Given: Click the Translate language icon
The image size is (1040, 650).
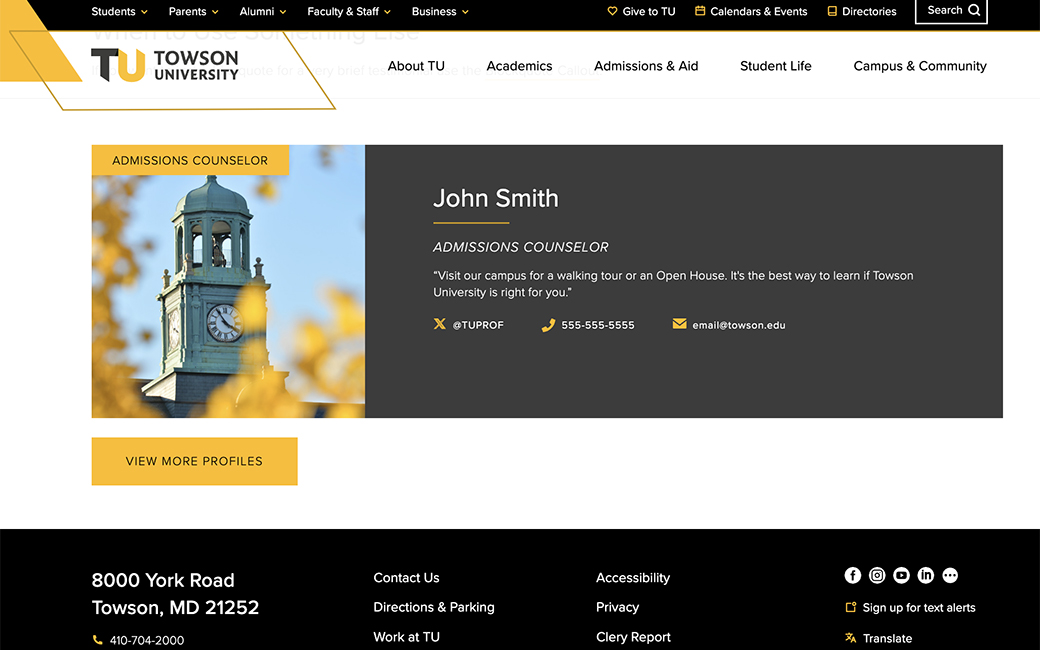Looking at the screenshot, I should pyautogui.click(x=850, y=638).
